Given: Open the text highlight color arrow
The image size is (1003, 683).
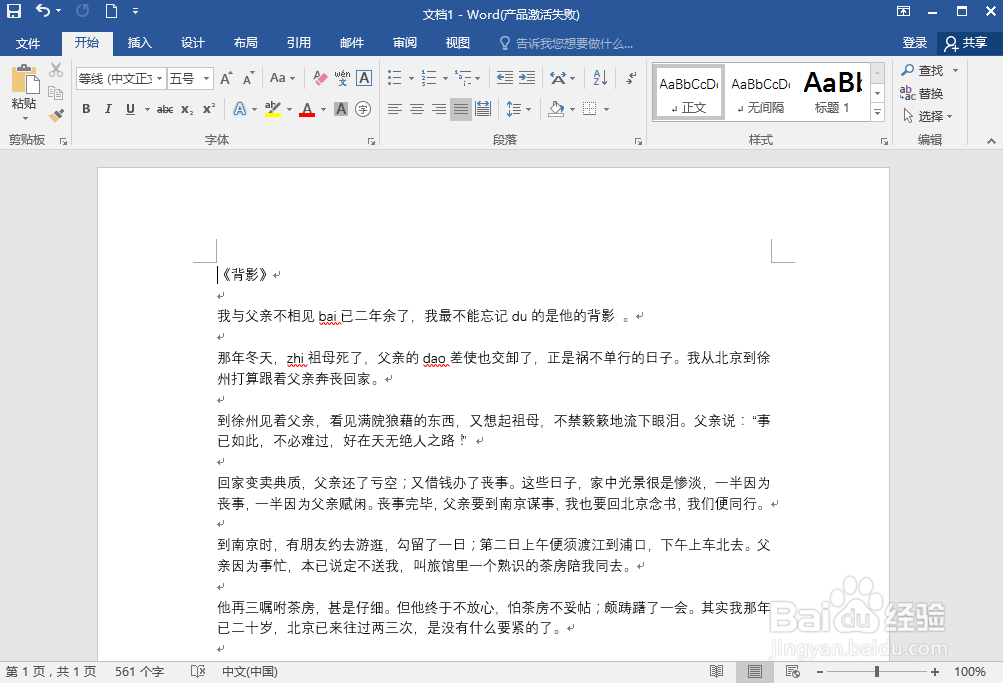Looking at the screenshot, I should (x=289, y=109).
